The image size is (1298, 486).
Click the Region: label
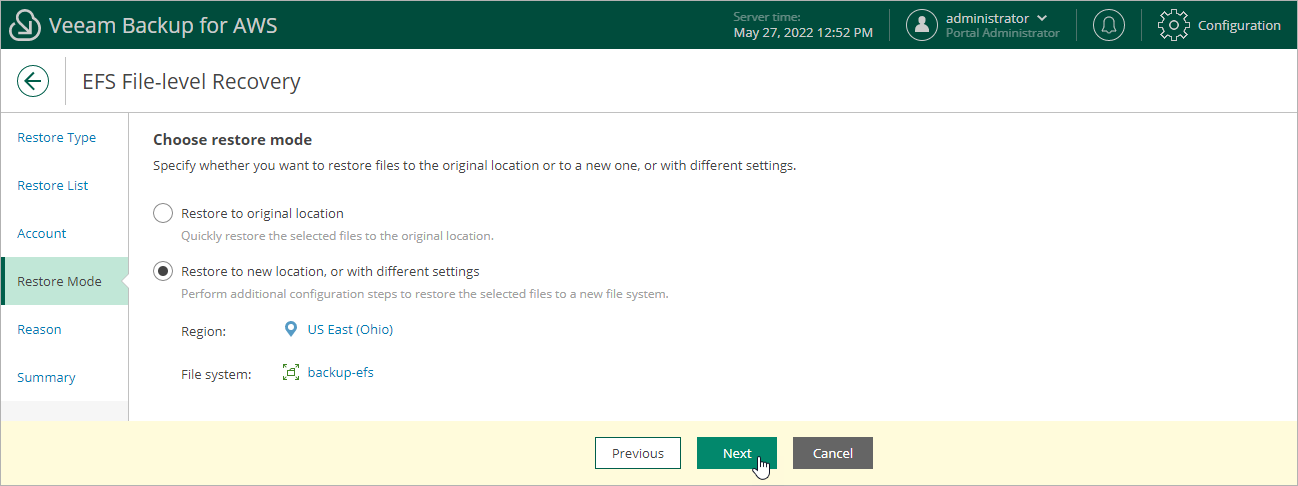204,331
